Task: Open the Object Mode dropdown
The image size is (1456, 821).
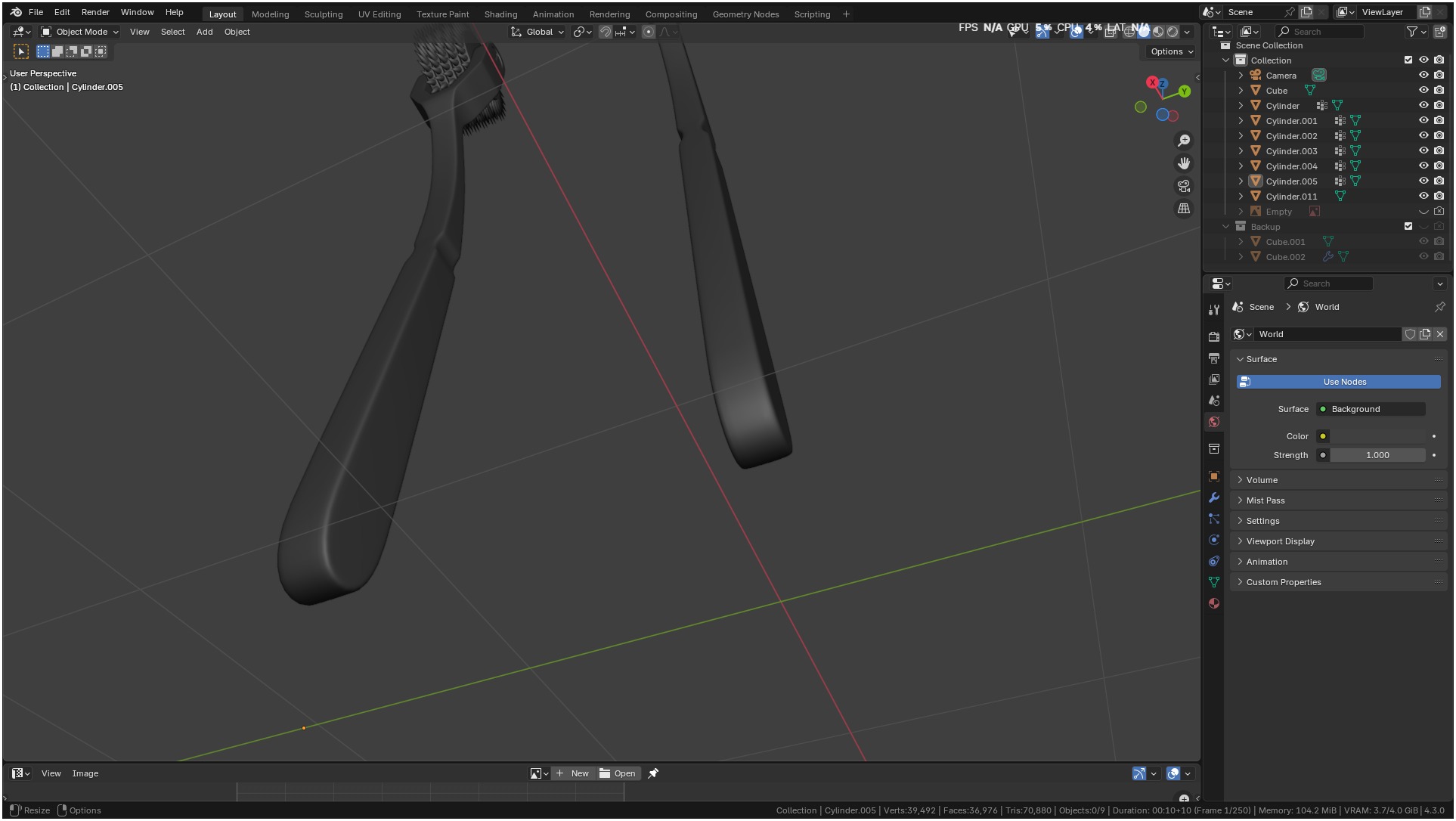Action: (80, 32)
